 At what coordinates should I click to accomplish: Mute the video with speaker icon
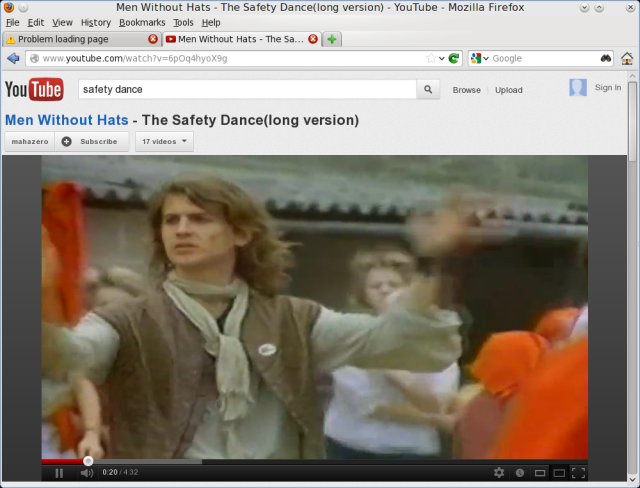(x=87, y=473)
